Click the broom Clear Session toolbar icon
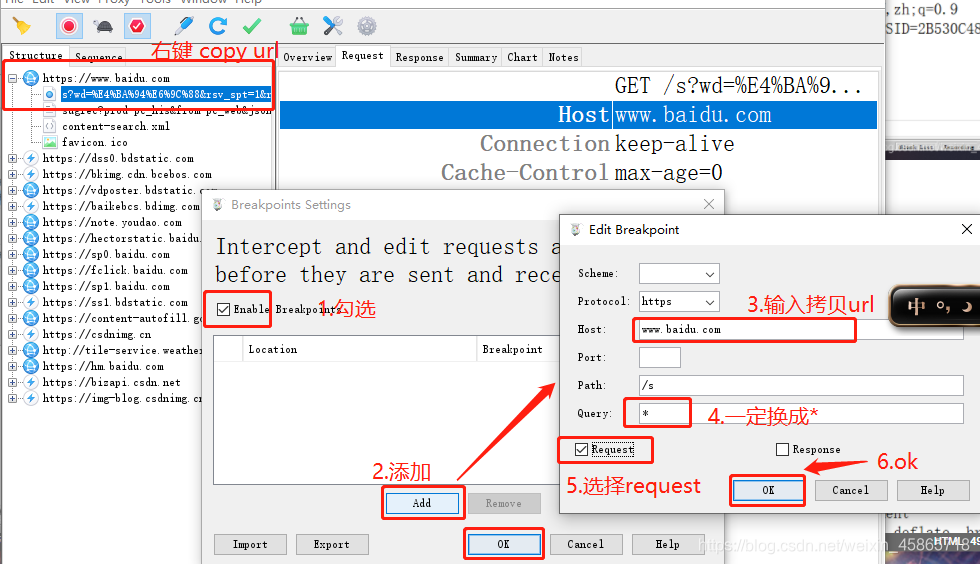 22,26
